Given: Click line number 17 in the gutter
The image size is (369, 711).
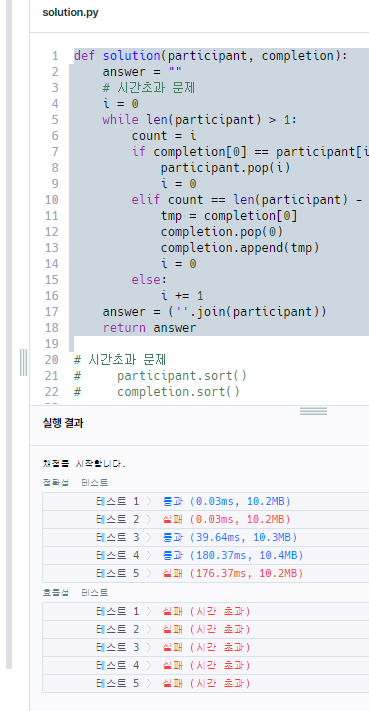Looking at the screenshot, I should (x=52, y=312).
